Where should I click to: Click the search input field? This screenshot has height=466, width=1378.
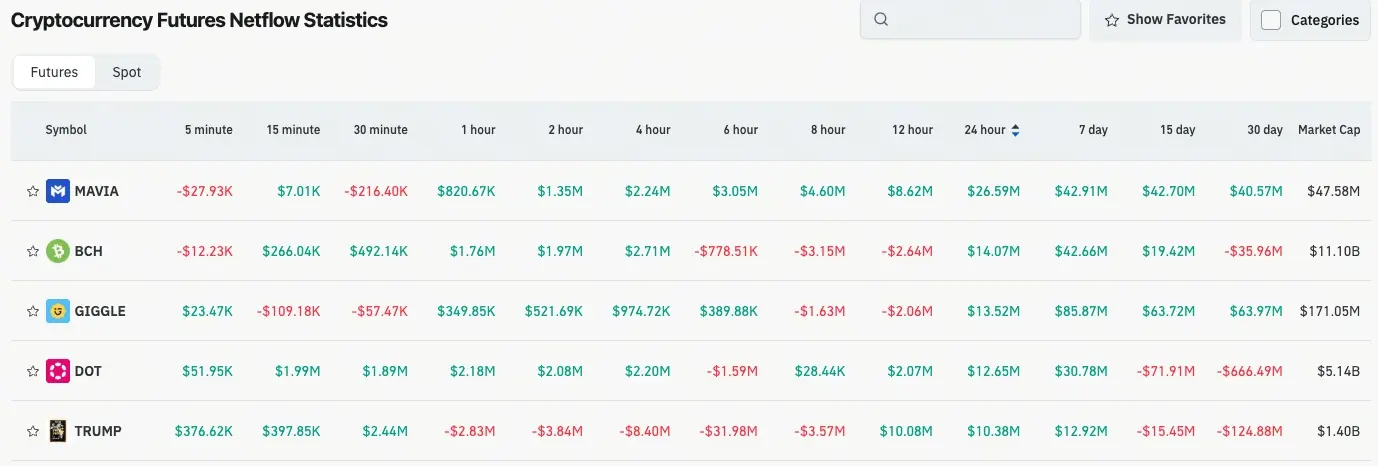[x=970, y=20]
